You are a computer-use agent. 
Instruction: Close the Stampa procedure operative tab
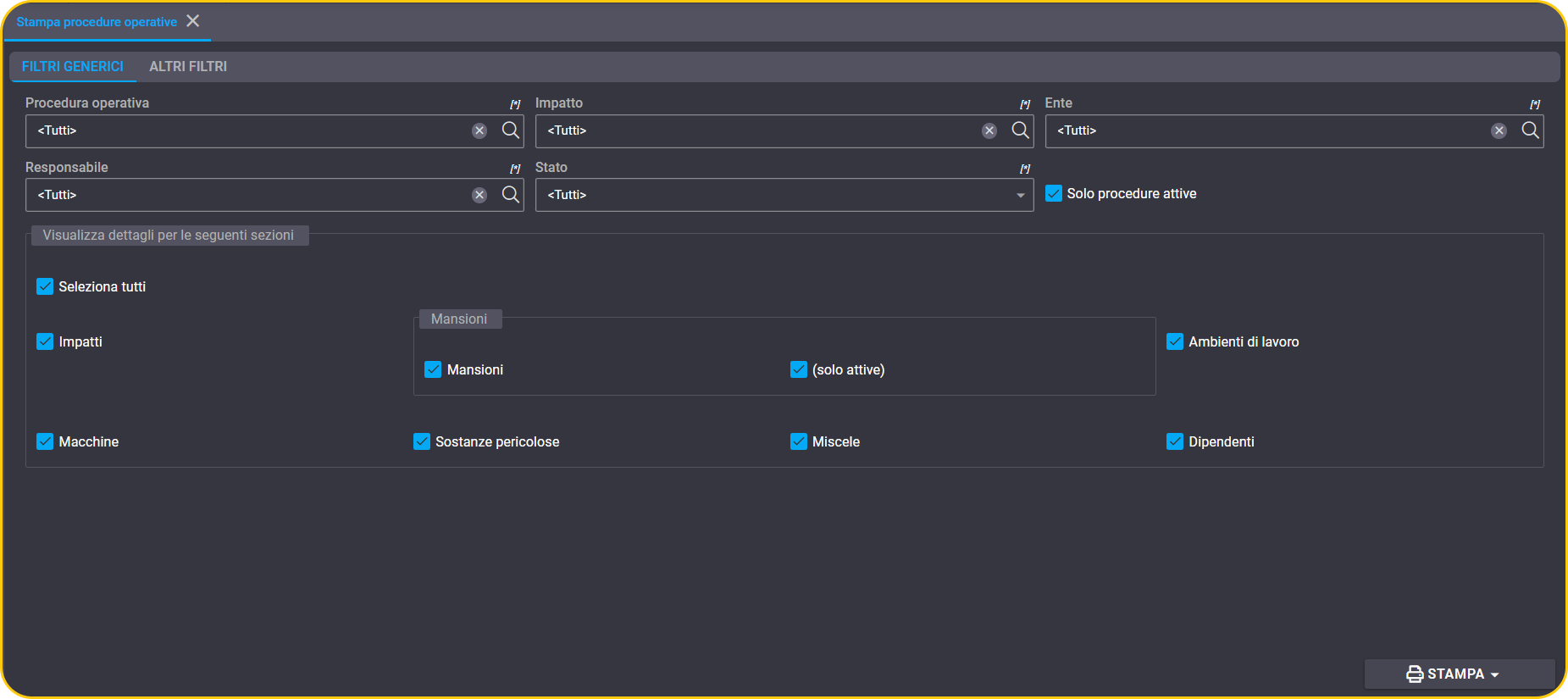coord(193,21)
